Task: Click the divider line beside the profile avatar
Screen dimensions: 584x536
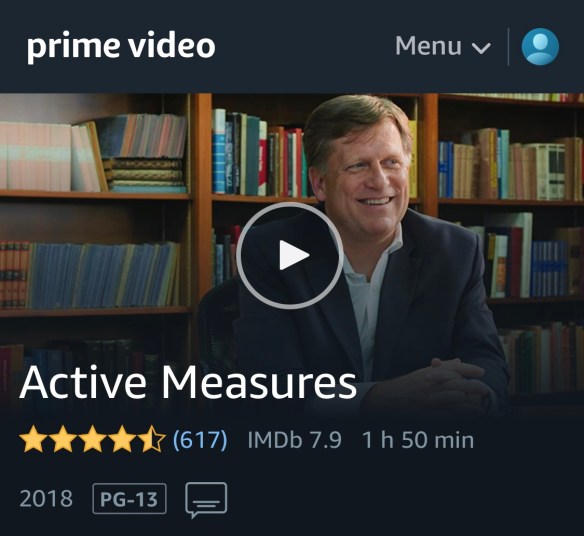Action: pos(508,47)
